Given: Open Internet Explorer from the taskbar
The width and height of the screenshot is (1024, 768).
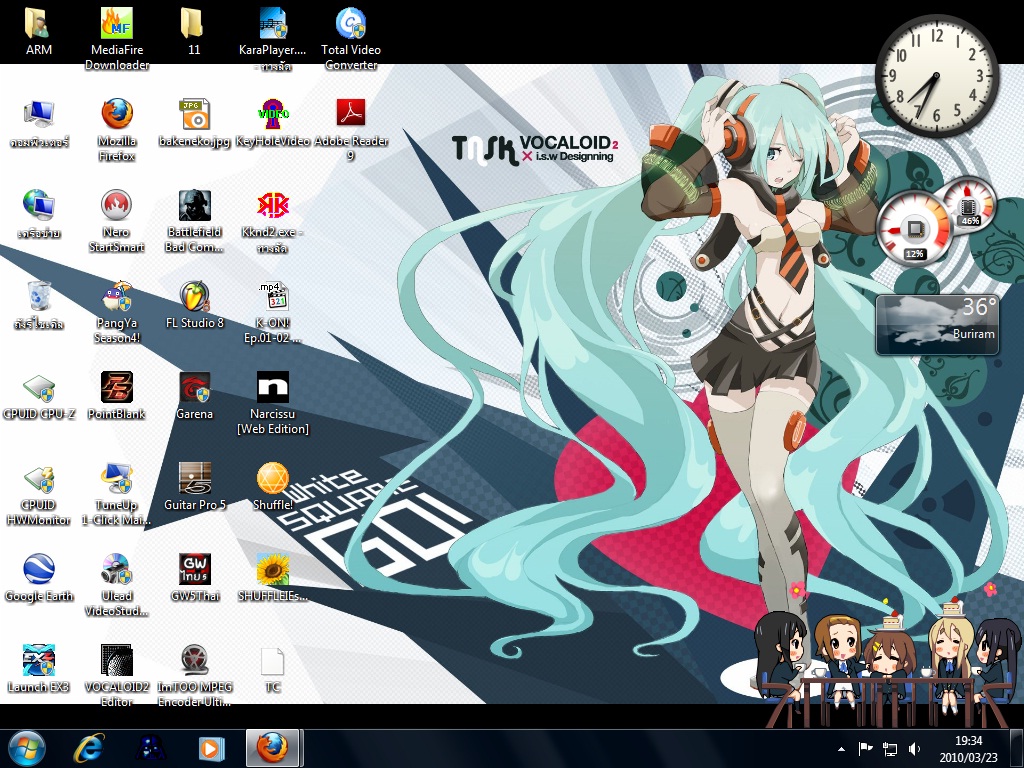Looking at the screenshot, I should pyautogui.click(x=89, y=748).
